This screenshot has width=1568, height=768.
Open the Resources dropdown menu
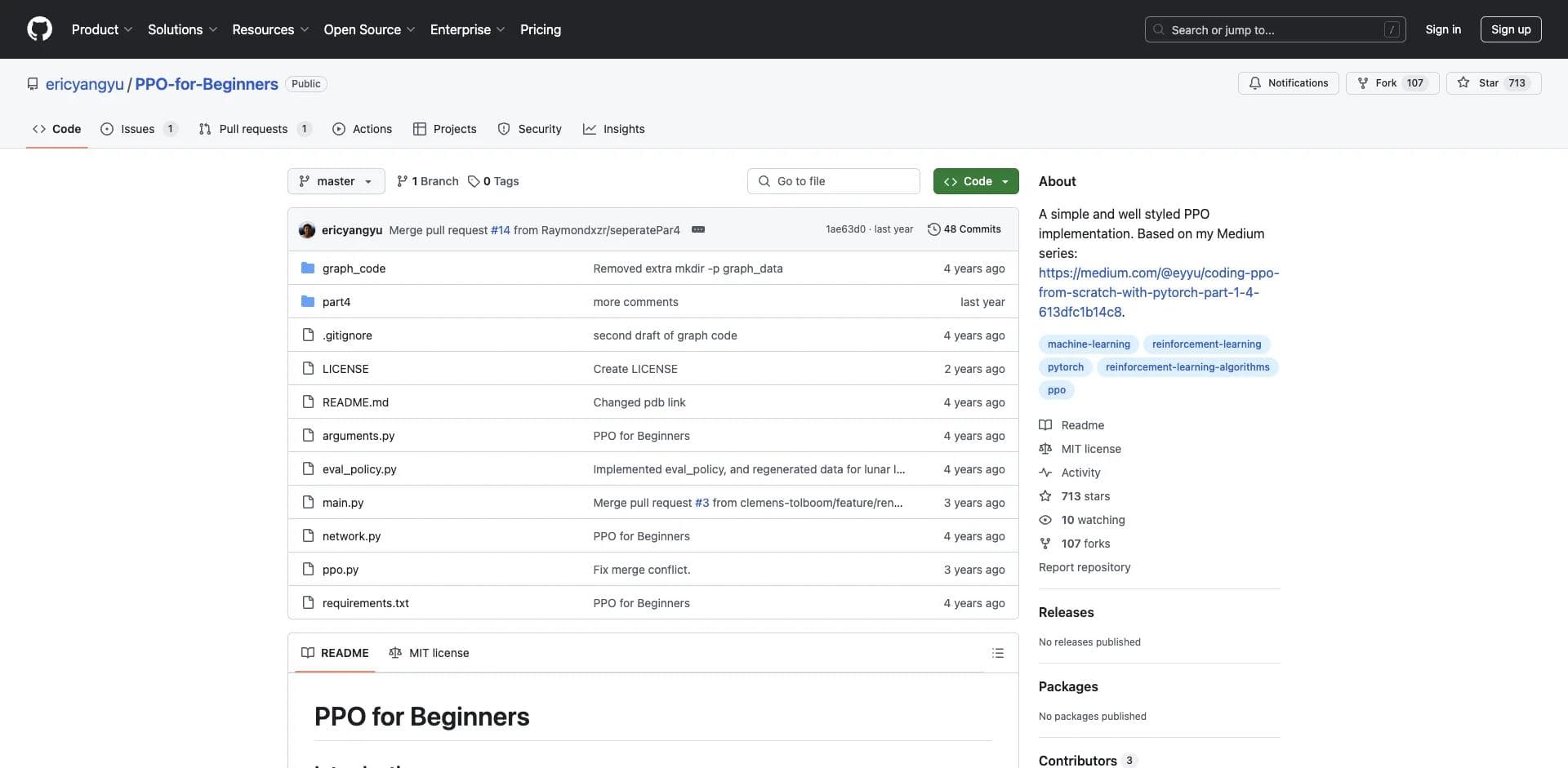pyautogui.click(x=270, y=29)
